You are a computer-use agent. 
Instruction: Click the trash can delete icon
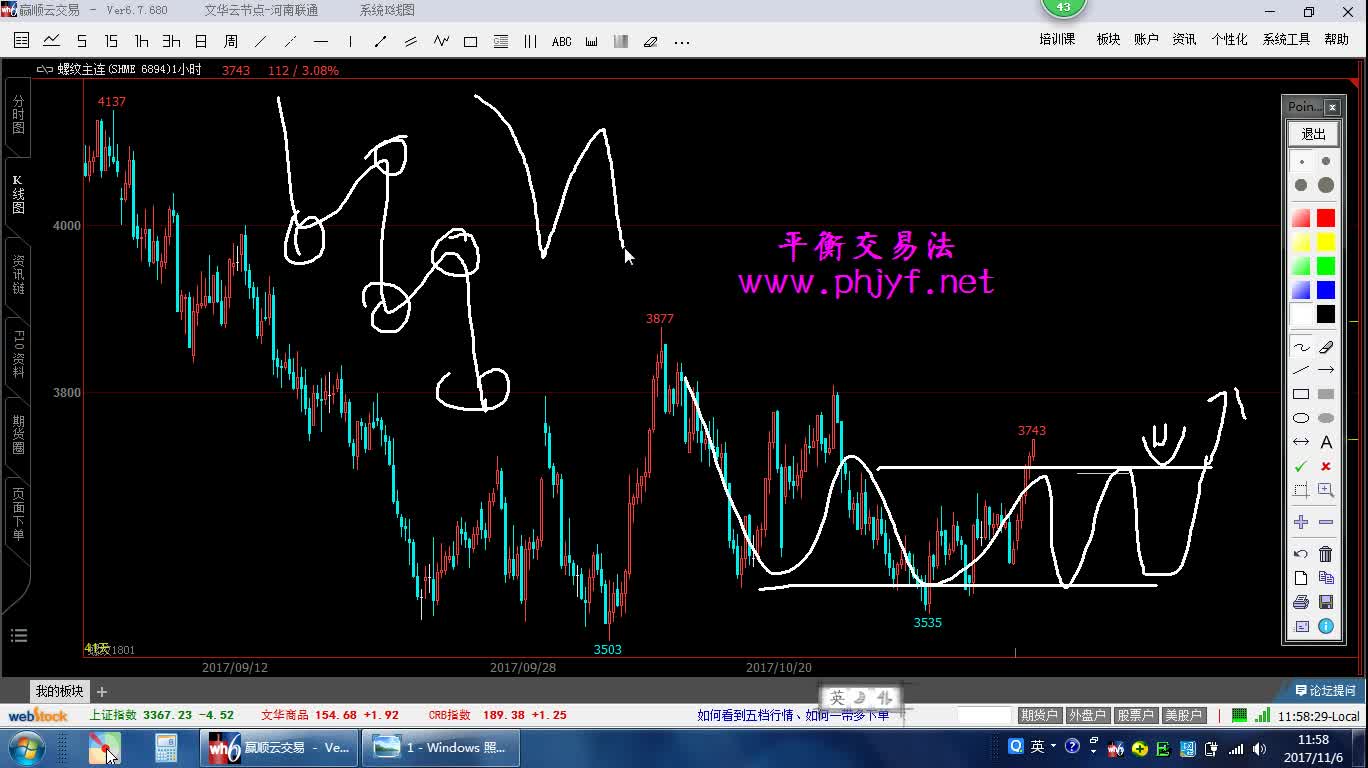(1326, 554)
